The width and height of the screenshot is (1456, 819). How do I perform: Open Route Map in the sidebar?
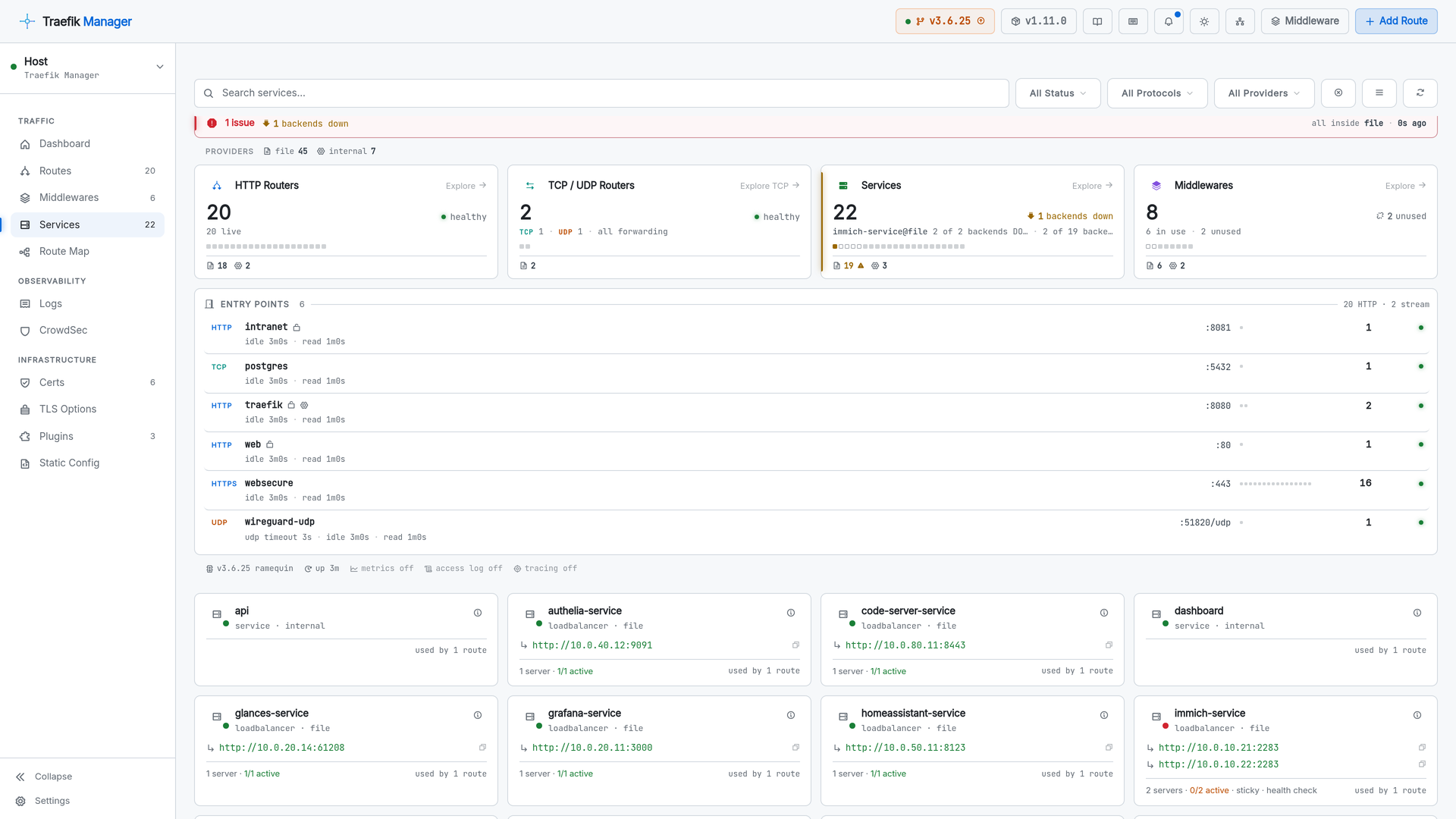pos(87,252)
